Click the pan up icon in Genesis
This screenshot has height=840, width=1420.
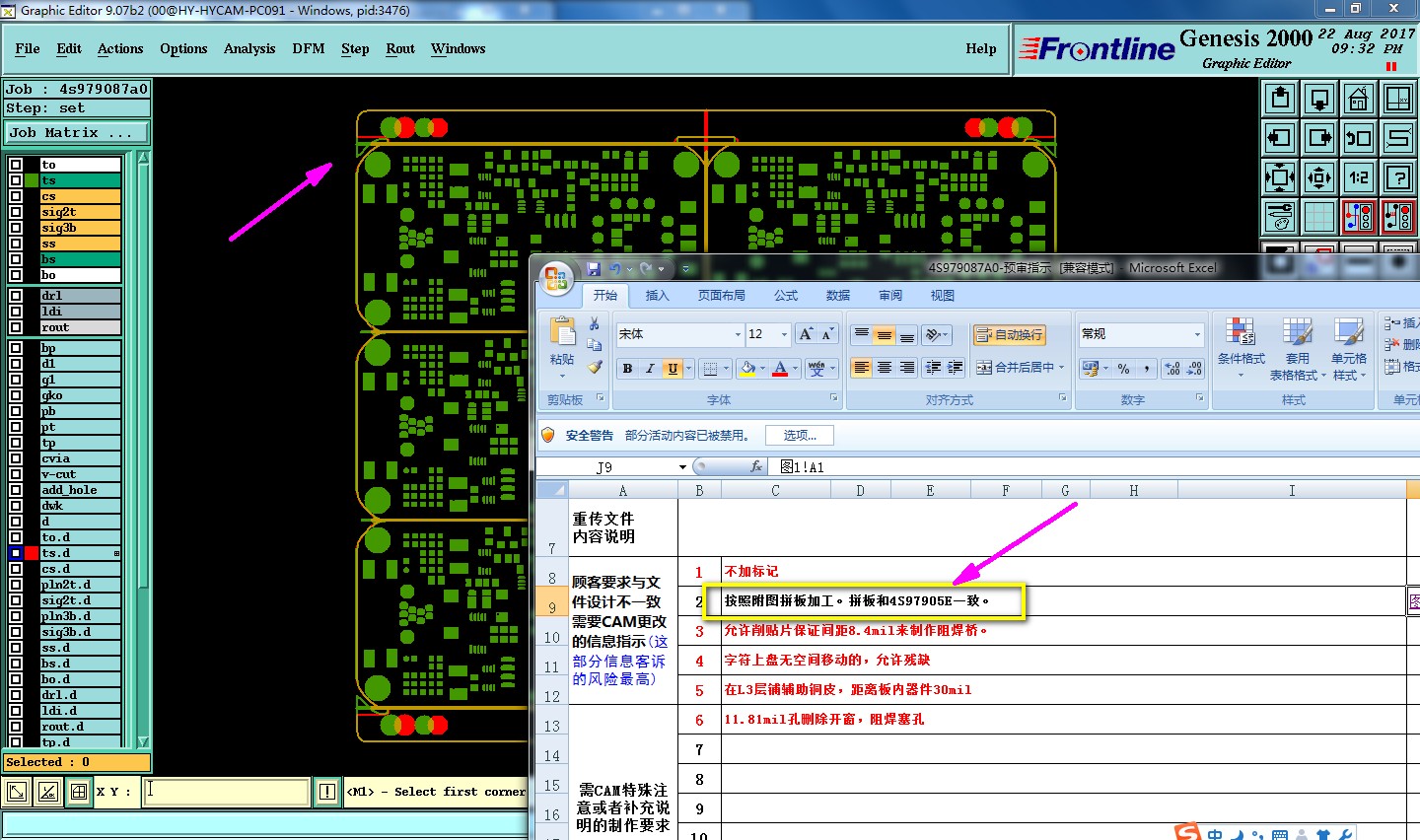click(x=1280, y=99)
